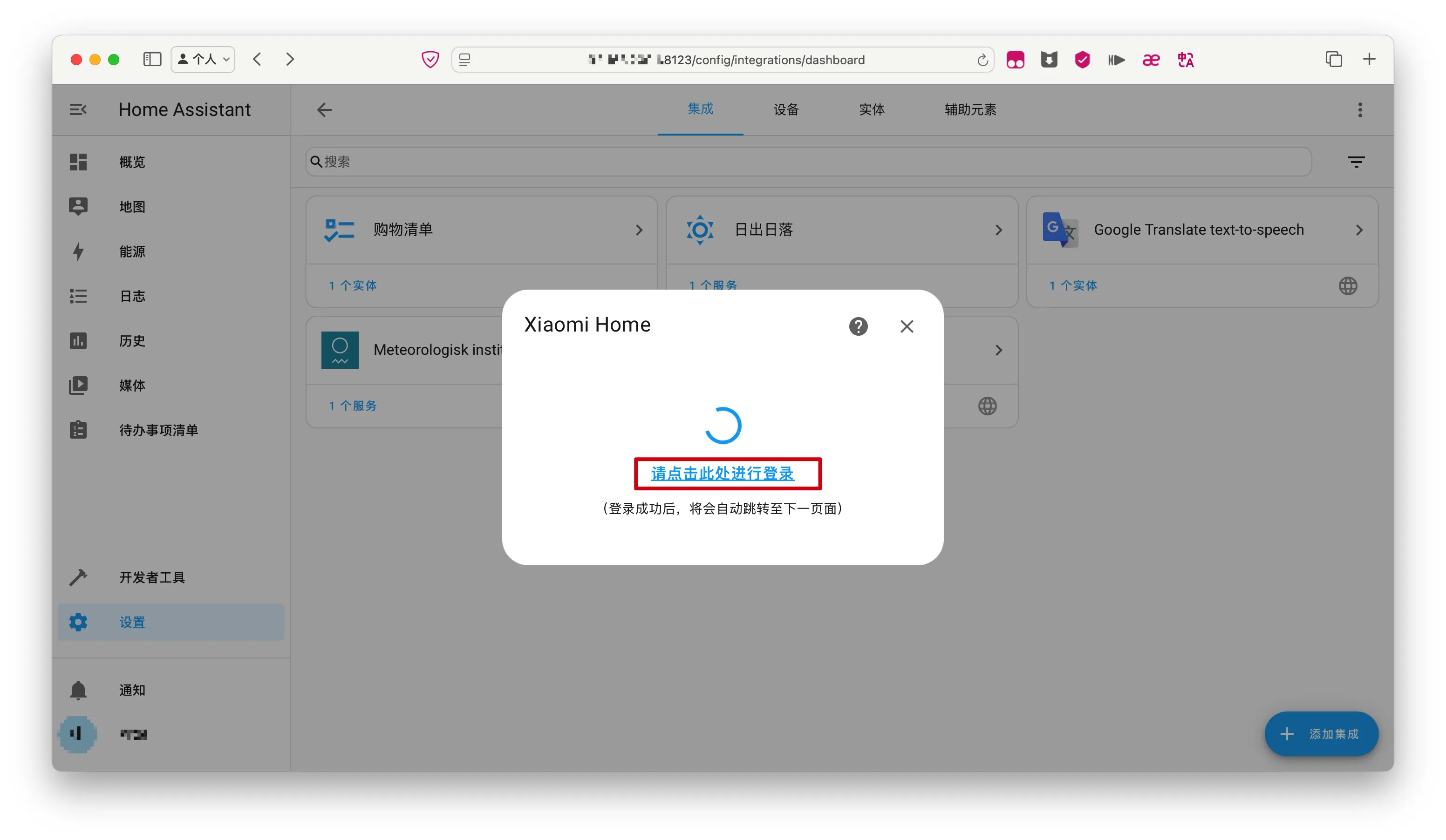Expand the 购物清单 integration chevron
The height and width of the screenshot is (840, 1446).
(639, 230)
